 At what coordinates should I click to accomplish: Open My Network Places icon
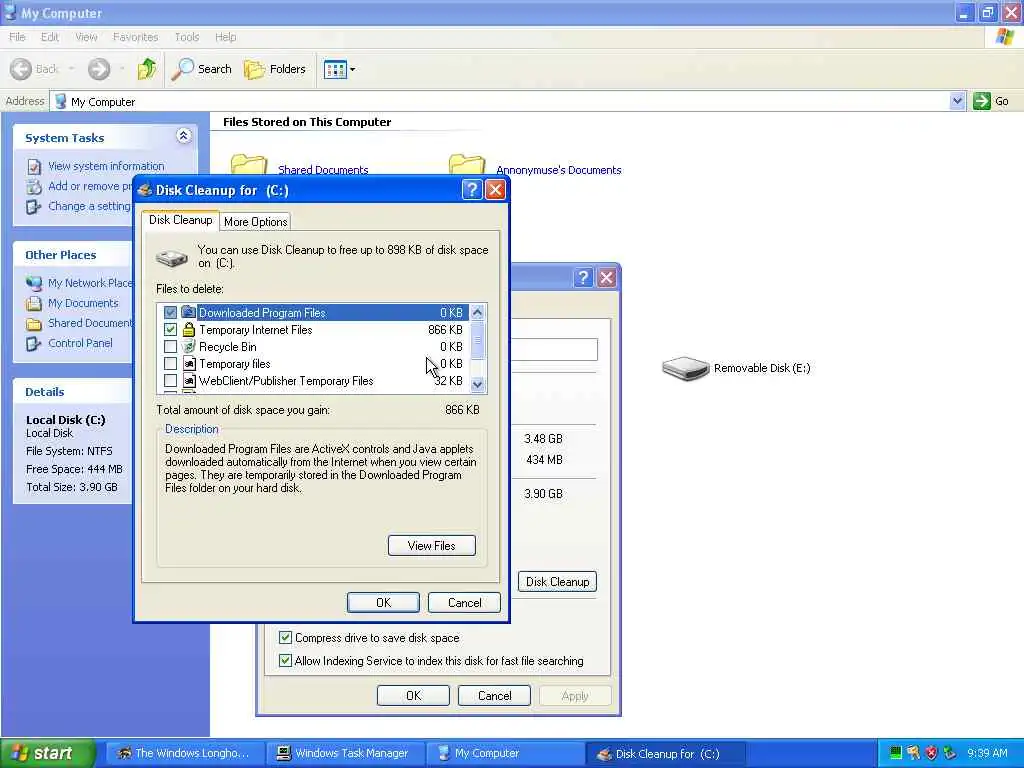click(x=33, y=283)
